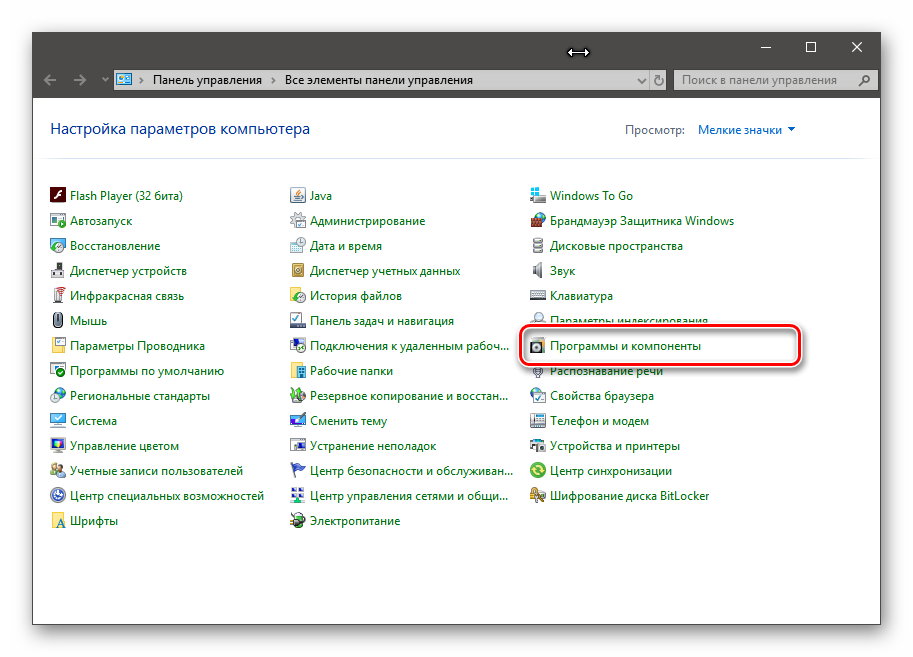The height and width of the screenshot is (657, 913).
Task: Click the Mouse (Мышь) icon
Action: click(58, 321)
